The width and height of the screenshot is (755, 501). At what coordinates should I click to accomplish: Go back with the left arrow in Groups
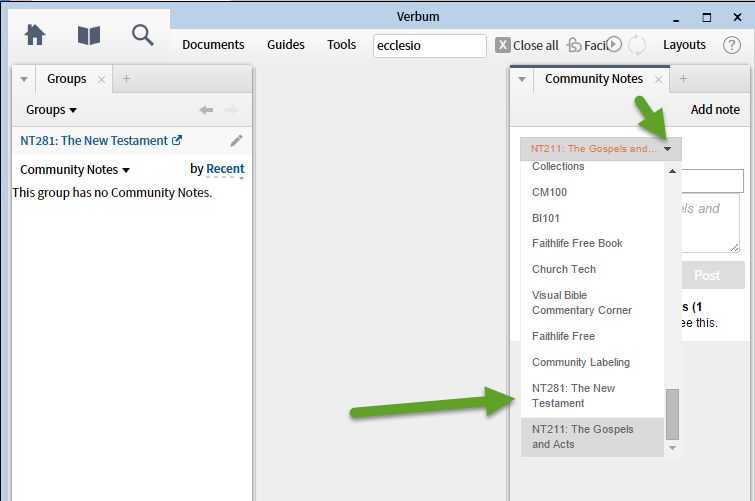(x=206, y=110)
